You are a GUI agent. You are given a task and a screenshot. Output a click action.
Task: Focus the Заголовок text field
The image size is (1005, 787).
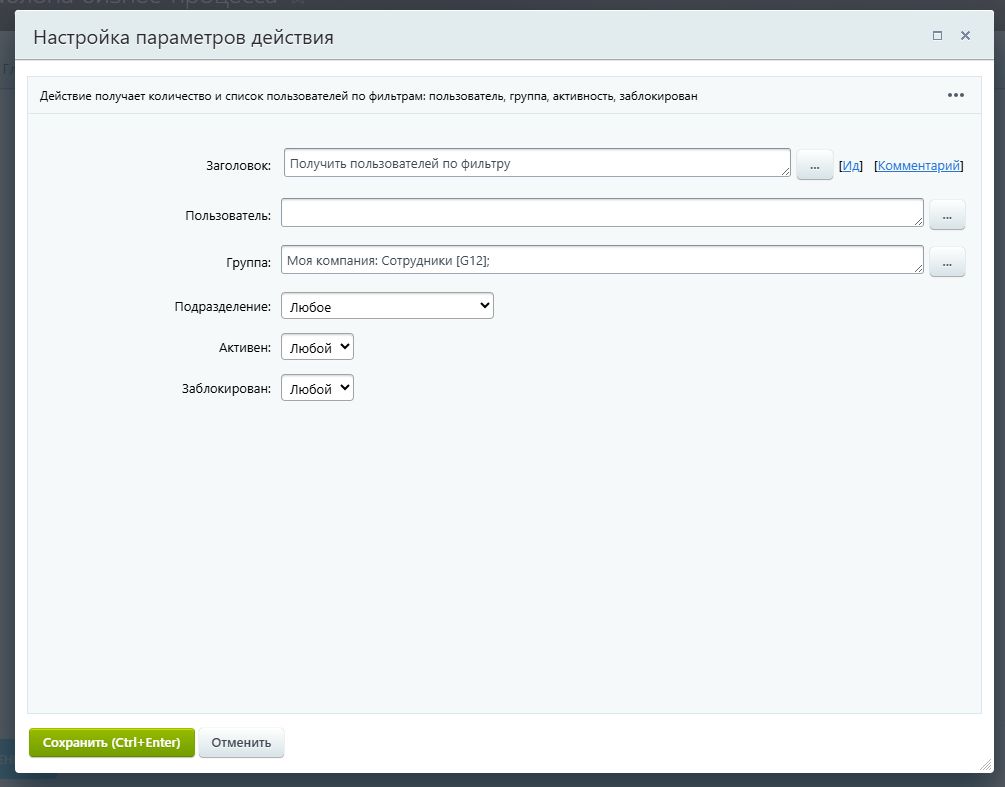pos(535,163)
